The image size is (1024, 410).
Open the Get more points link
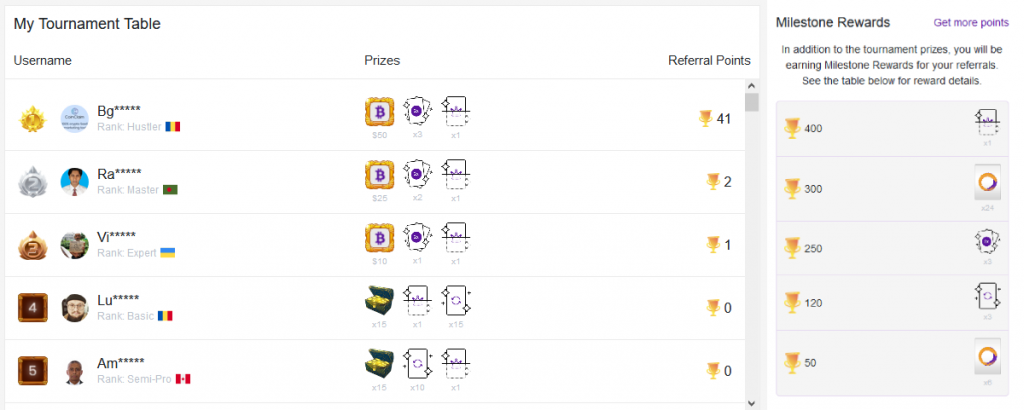[x=971, y=23]
